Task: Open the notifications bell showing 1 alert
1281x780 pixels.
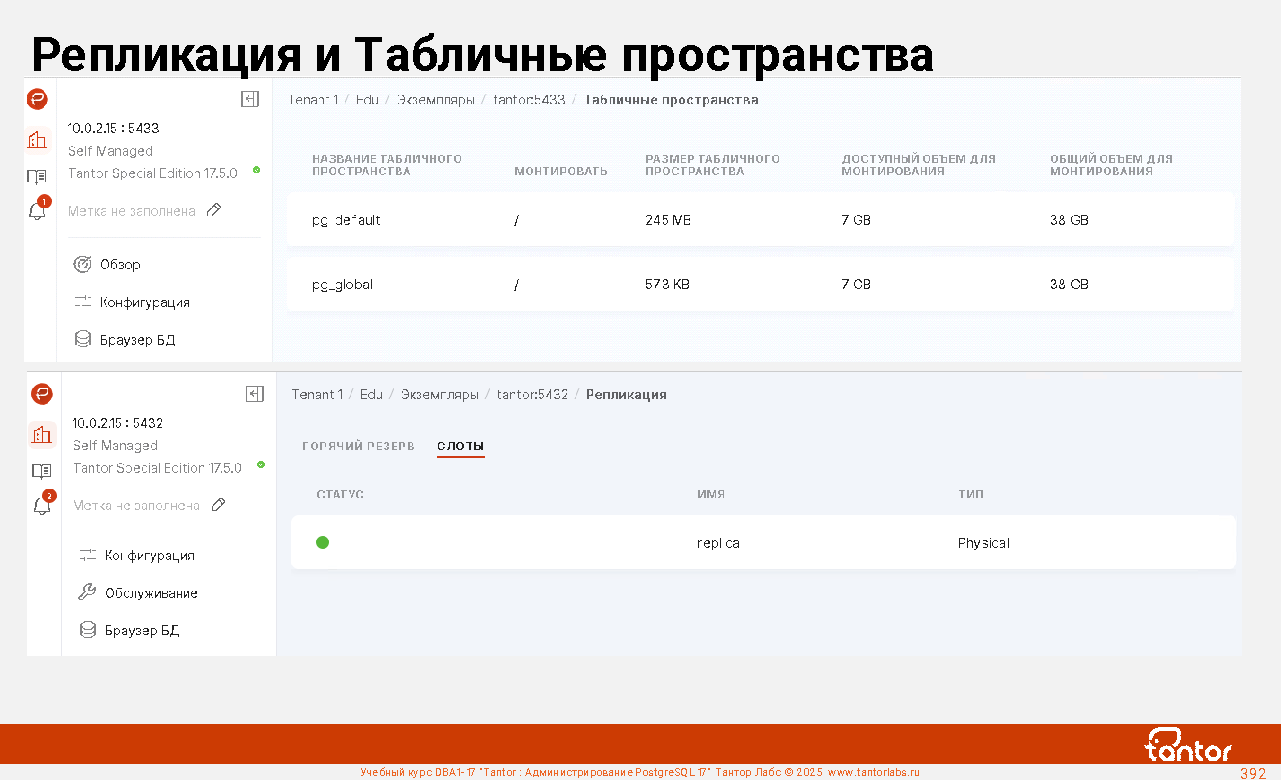Action: tap(38, 211)
